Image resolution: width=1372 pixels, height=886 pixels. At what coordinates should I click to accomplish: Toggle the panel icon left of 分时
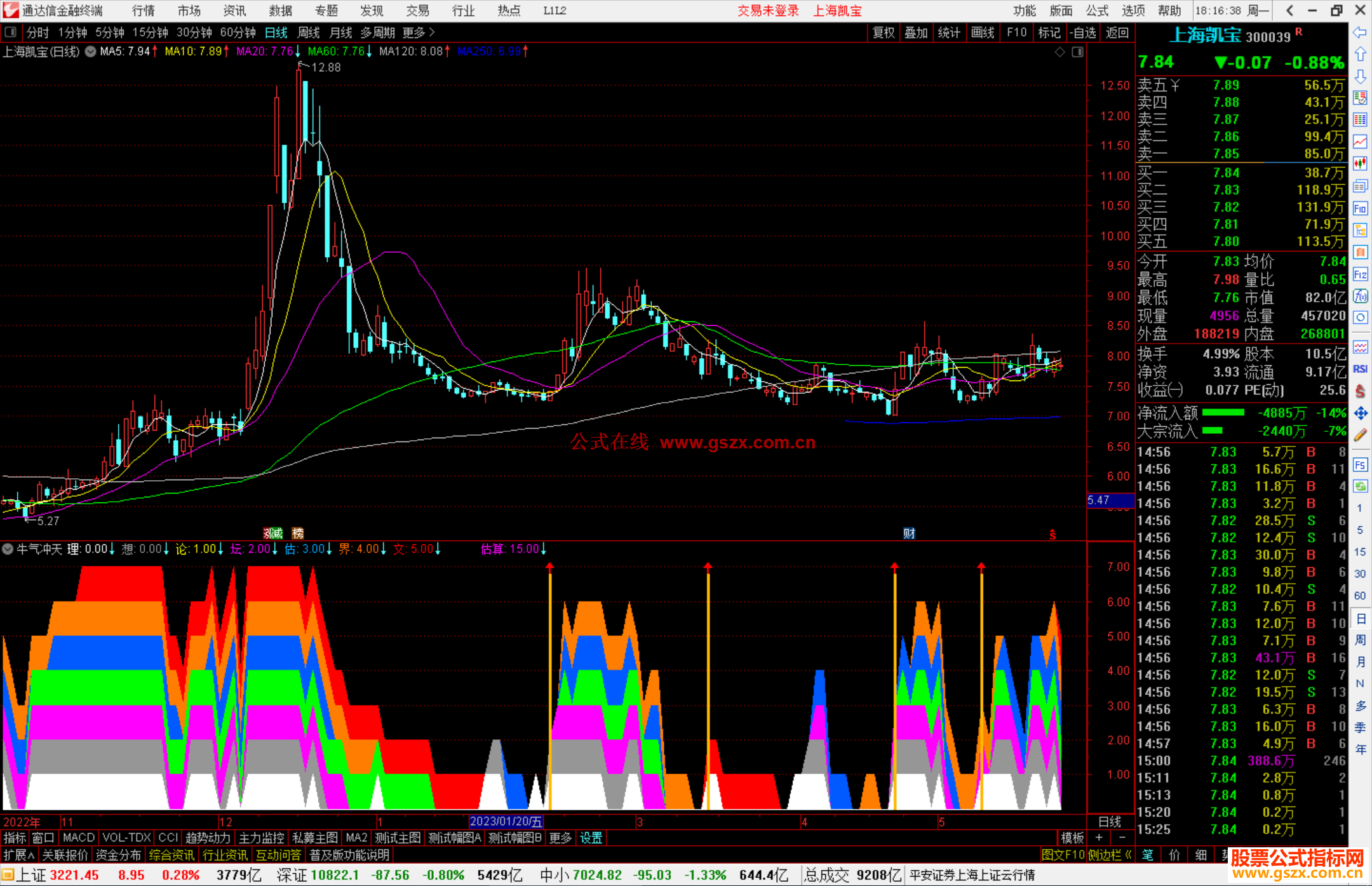[11, 32]
